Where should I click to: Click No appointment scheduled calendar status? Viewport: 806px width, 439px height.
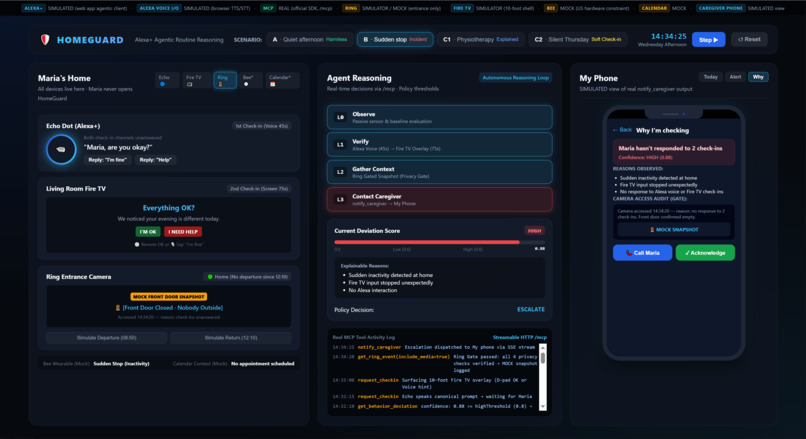click(x=262, y=363)
